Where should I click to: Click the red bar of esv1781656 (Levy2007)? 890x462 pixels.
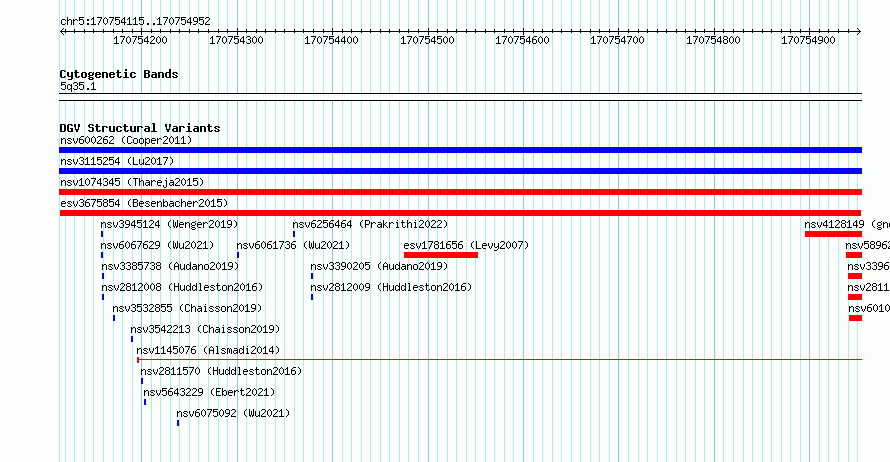[440, 255]
